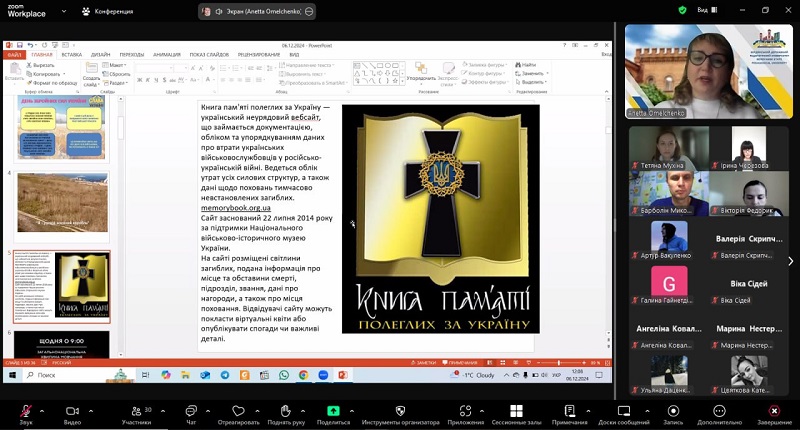Show next page of participant gallery
The height and width of the screenshot is (430, 800).
pyautogui.click(x=791, y=261)
